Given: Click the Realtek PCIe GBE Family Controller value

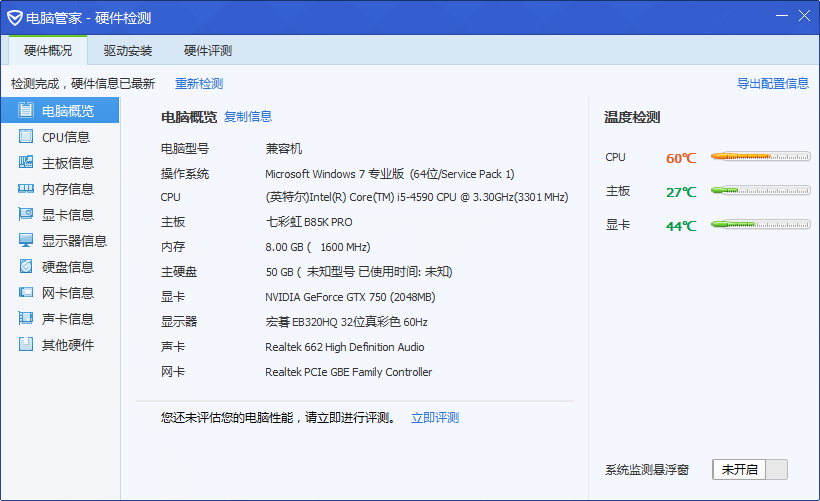Looking at the screenshot, I should point(349,372).
